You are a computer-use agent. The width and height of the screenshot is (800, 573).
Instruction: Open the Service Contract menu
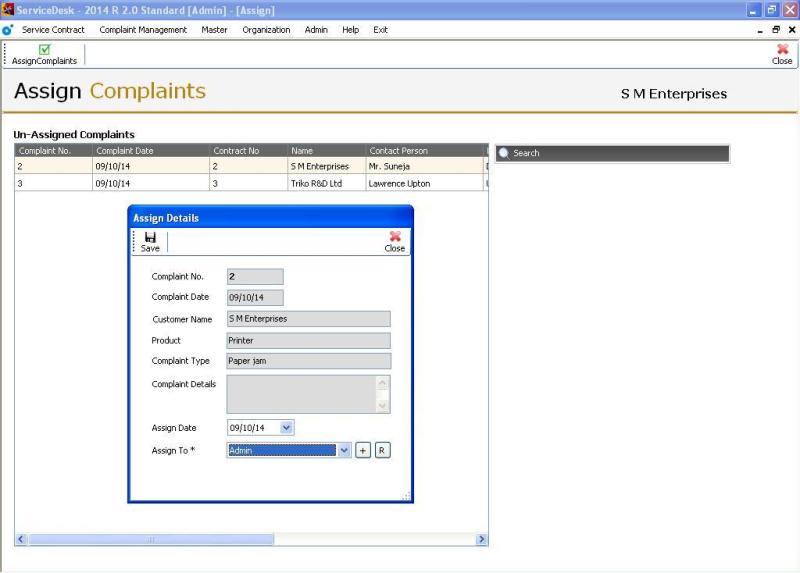click(53, 30)
